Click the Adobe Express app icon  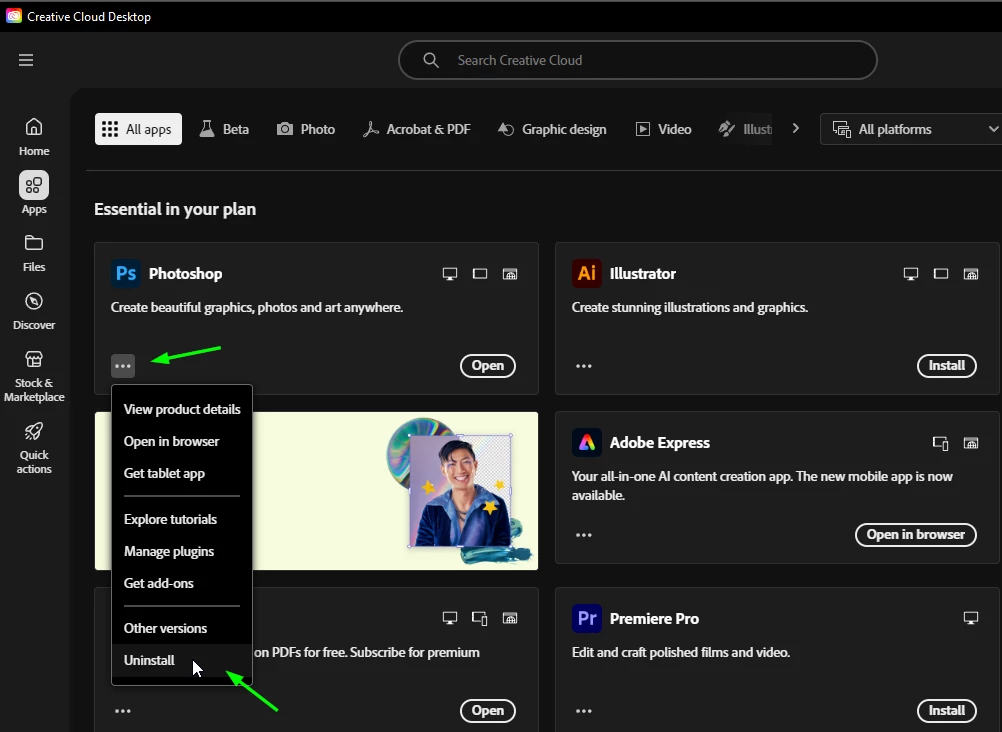[587, 442]
